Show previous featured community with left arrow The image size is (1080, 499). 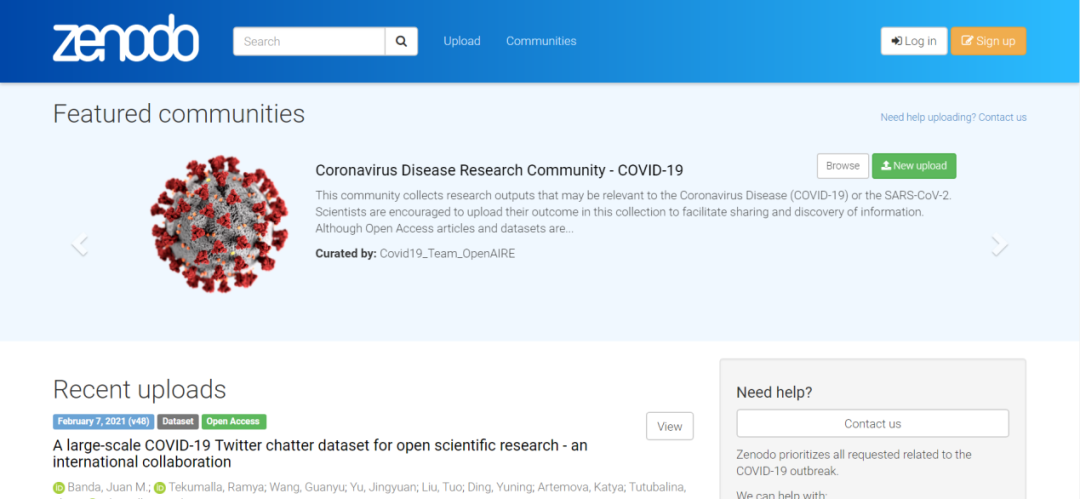pos(80,245)
